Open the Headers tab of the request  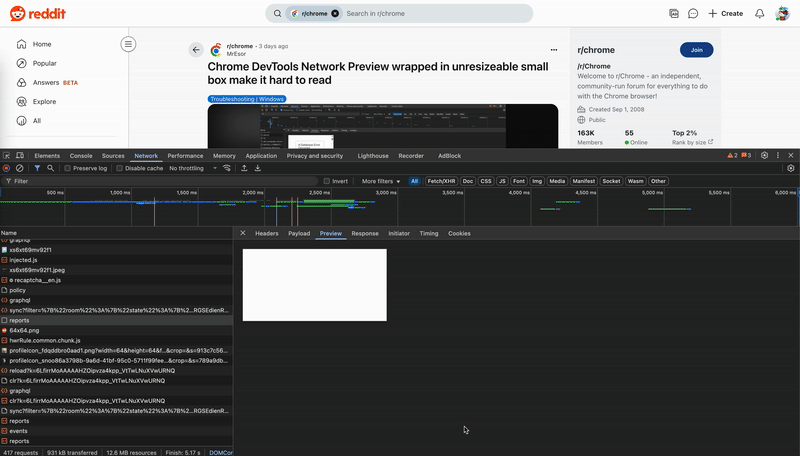(x=267, y=233)
